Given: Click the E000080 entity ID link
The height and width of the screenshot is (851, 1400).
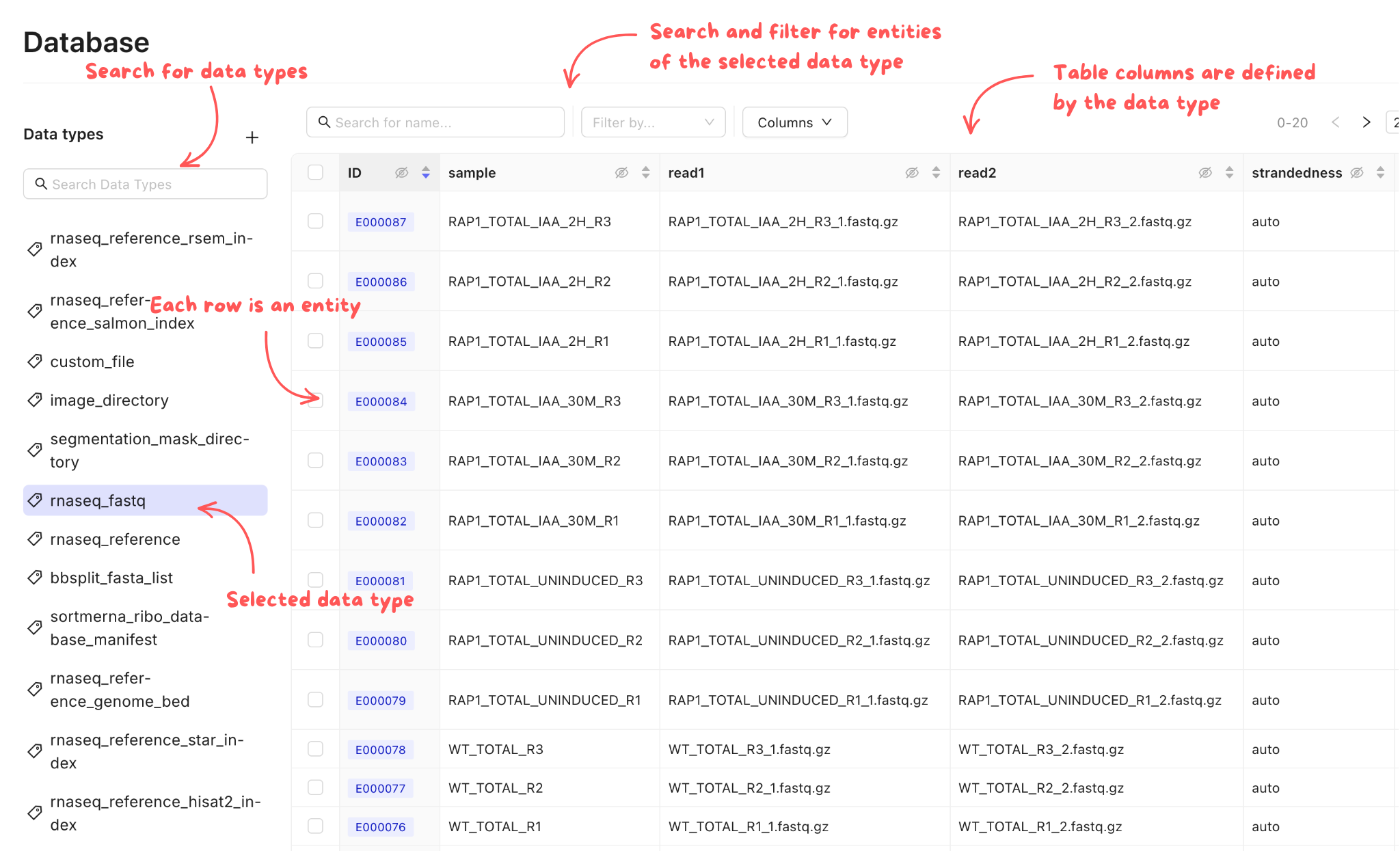Looking at the screenshot, I should tap(381, 640).
